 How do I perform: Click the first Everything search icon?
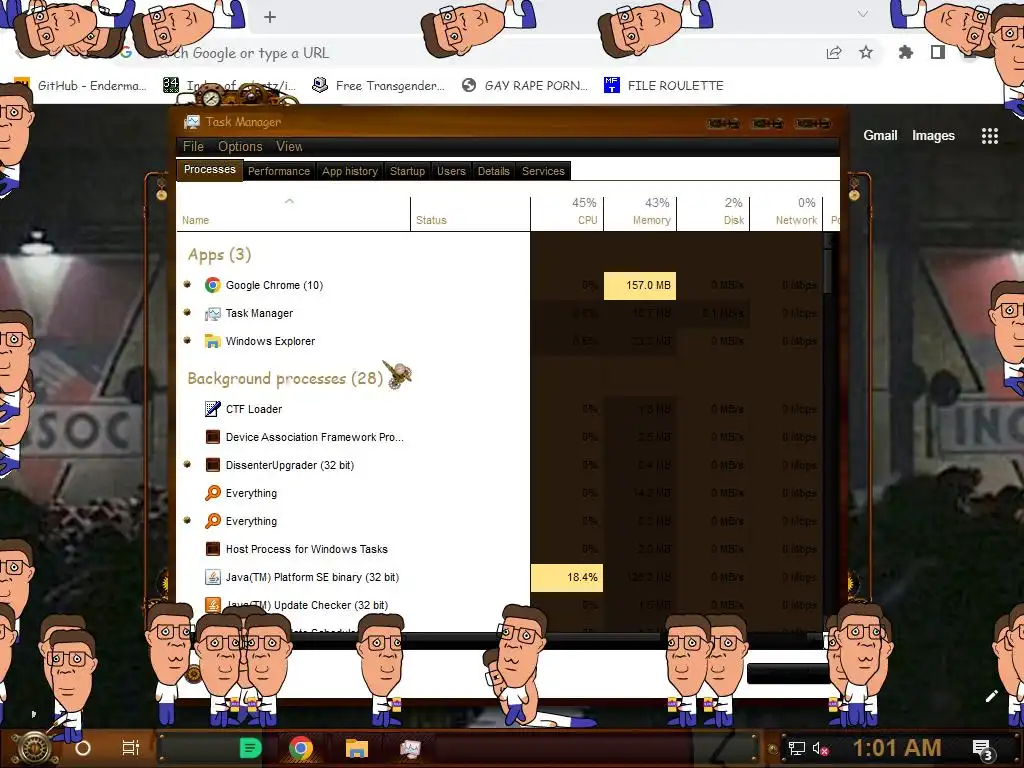[212, 493]
